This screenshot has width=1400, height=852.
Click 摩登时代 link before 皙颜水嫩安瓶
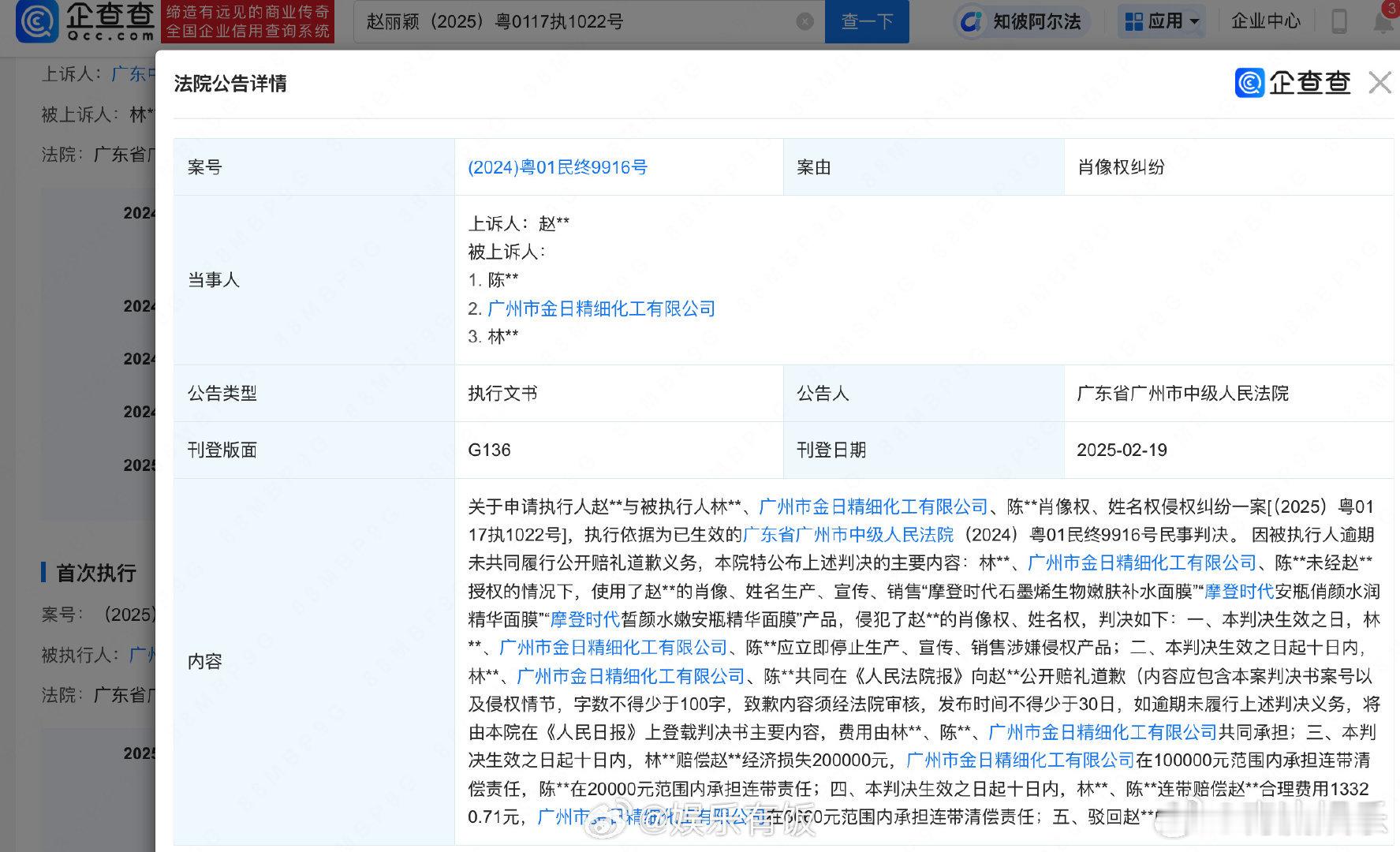584,619
